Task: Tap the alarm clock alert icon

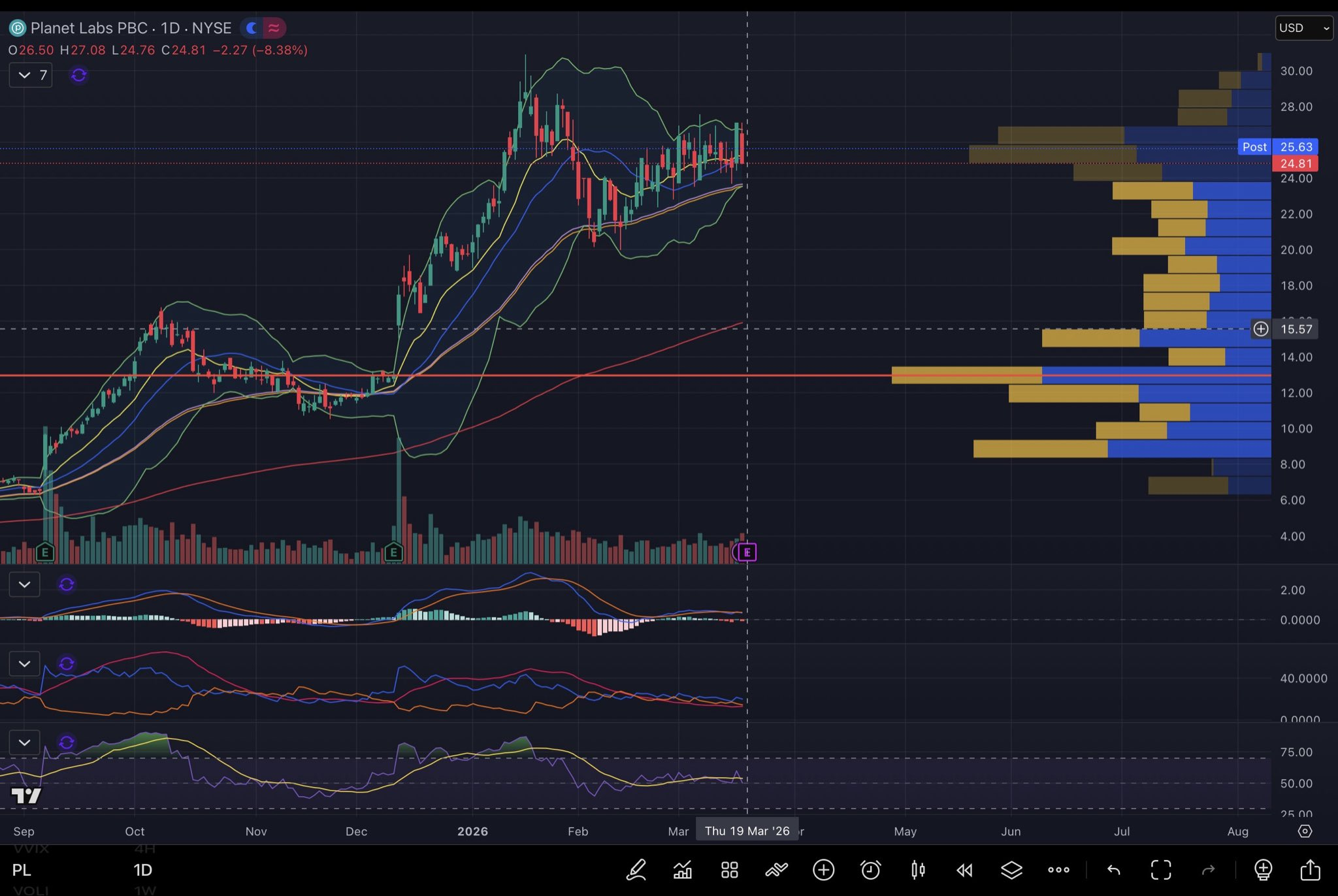Action: click(870, 870)
